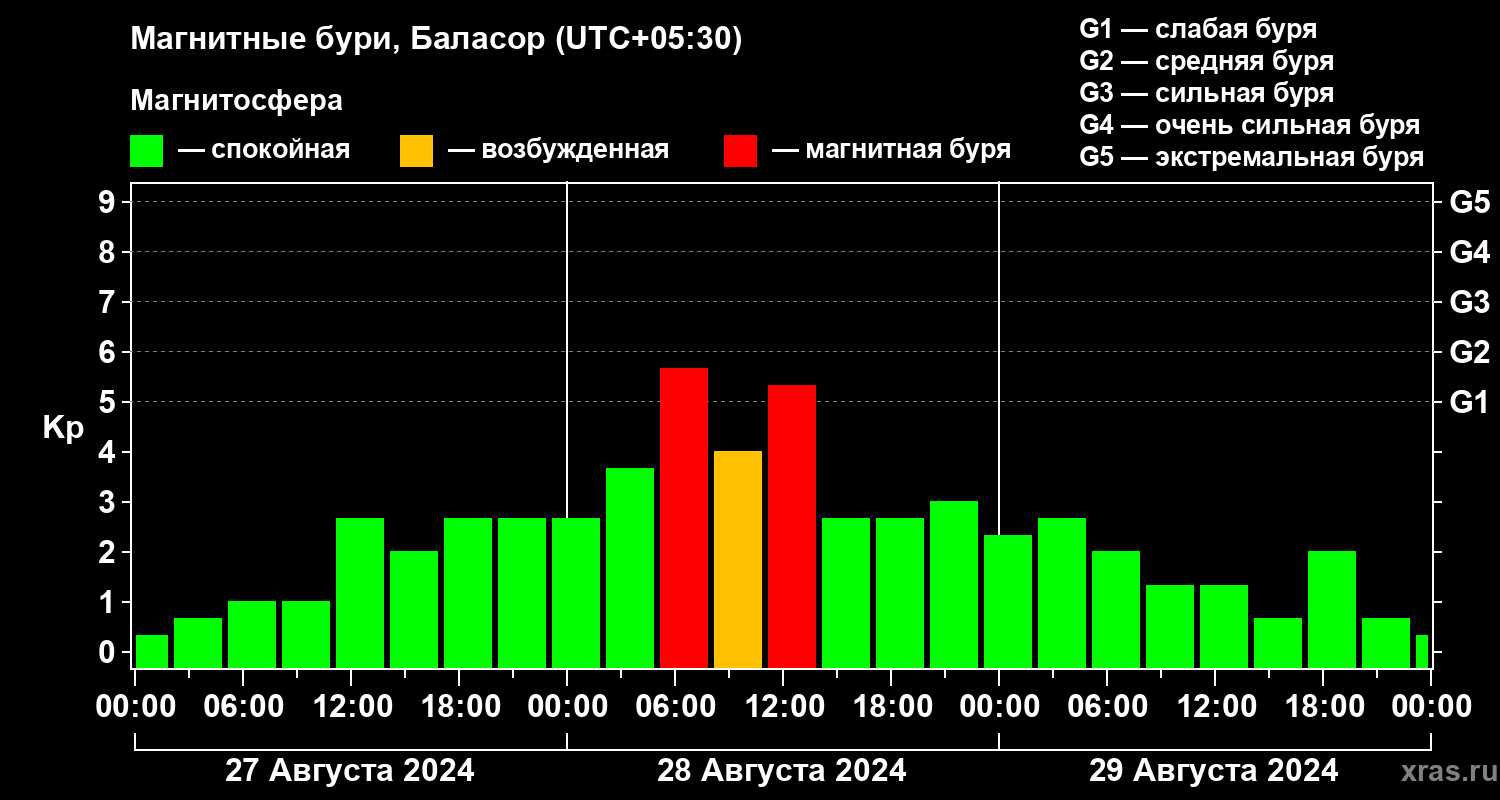
Task: Select the tallest red bar on 28 August
Action: [x=684, y=518]
